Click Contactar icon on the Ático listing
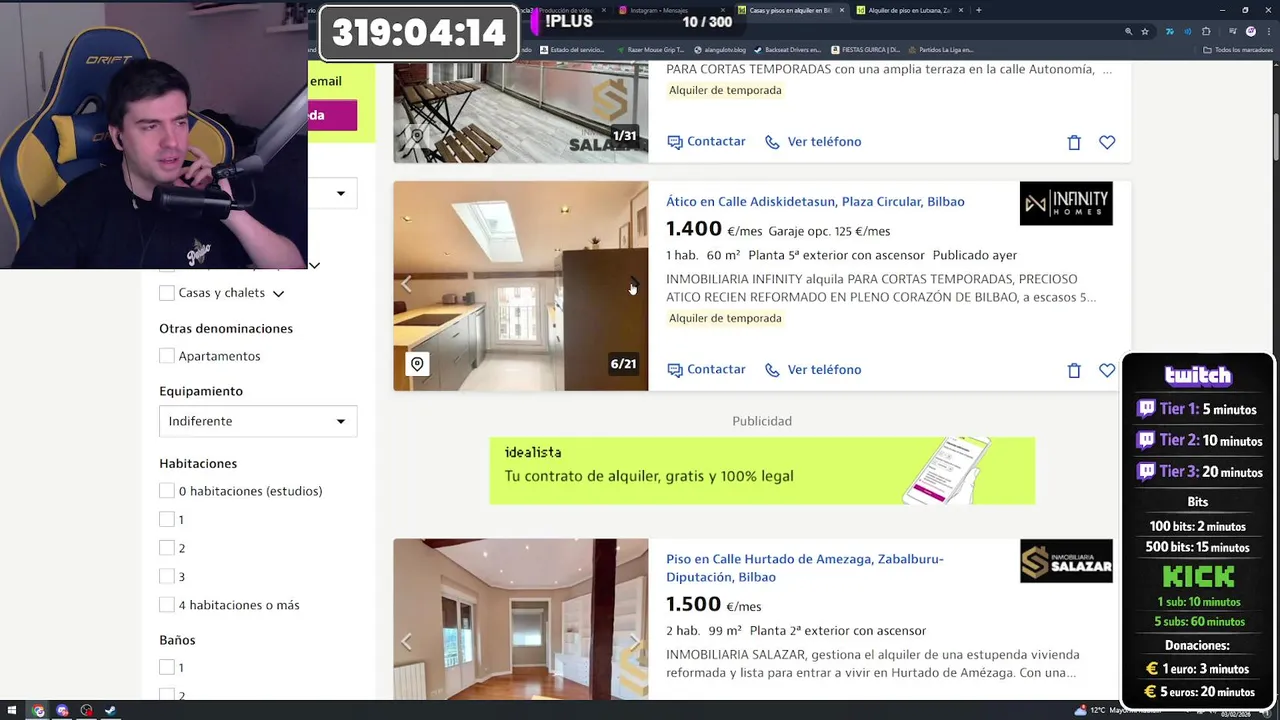The width and height of the screenshot is (1280, 720). pos(675,370)
